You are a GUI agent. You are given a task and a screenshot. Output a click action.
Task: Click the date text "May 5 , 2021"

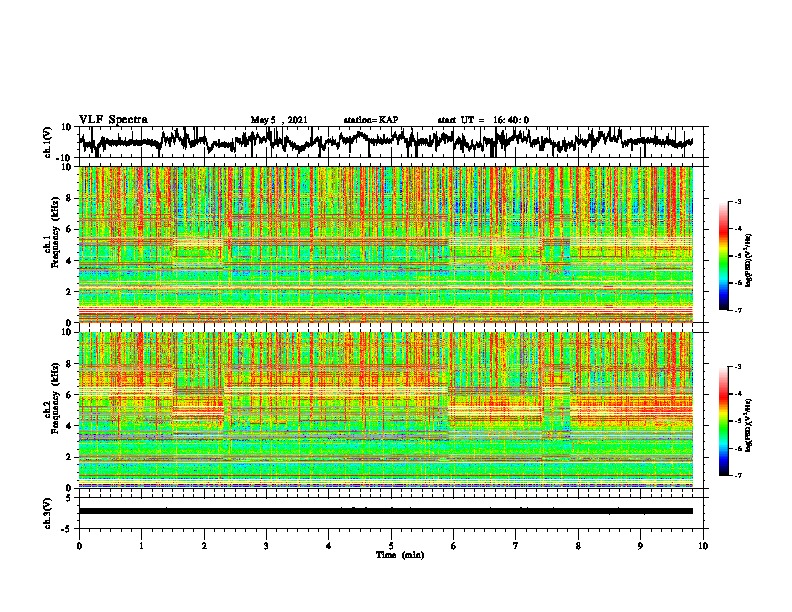[x=279, y=120]
